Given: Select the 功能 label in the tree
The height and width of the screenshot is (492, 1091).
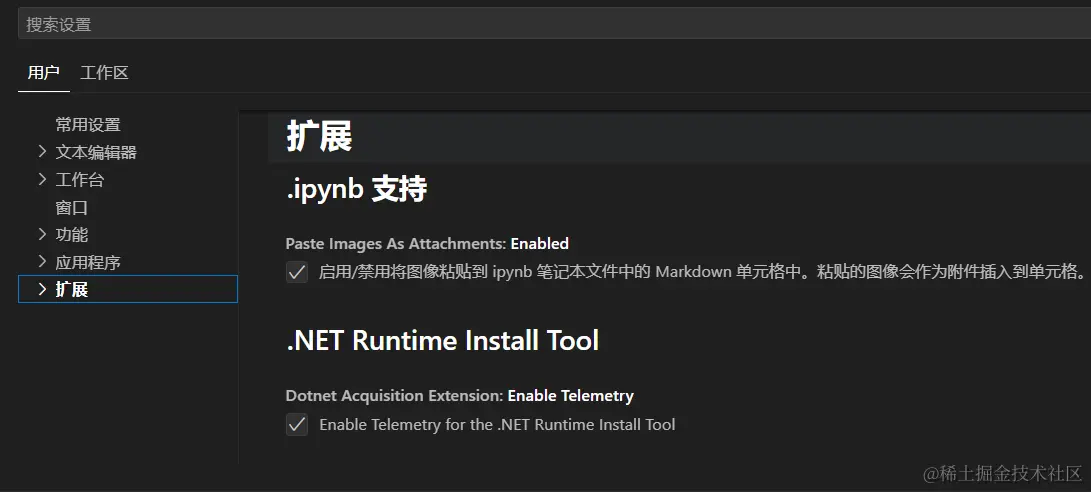Looking at the screenshot, I should [72, 235].
